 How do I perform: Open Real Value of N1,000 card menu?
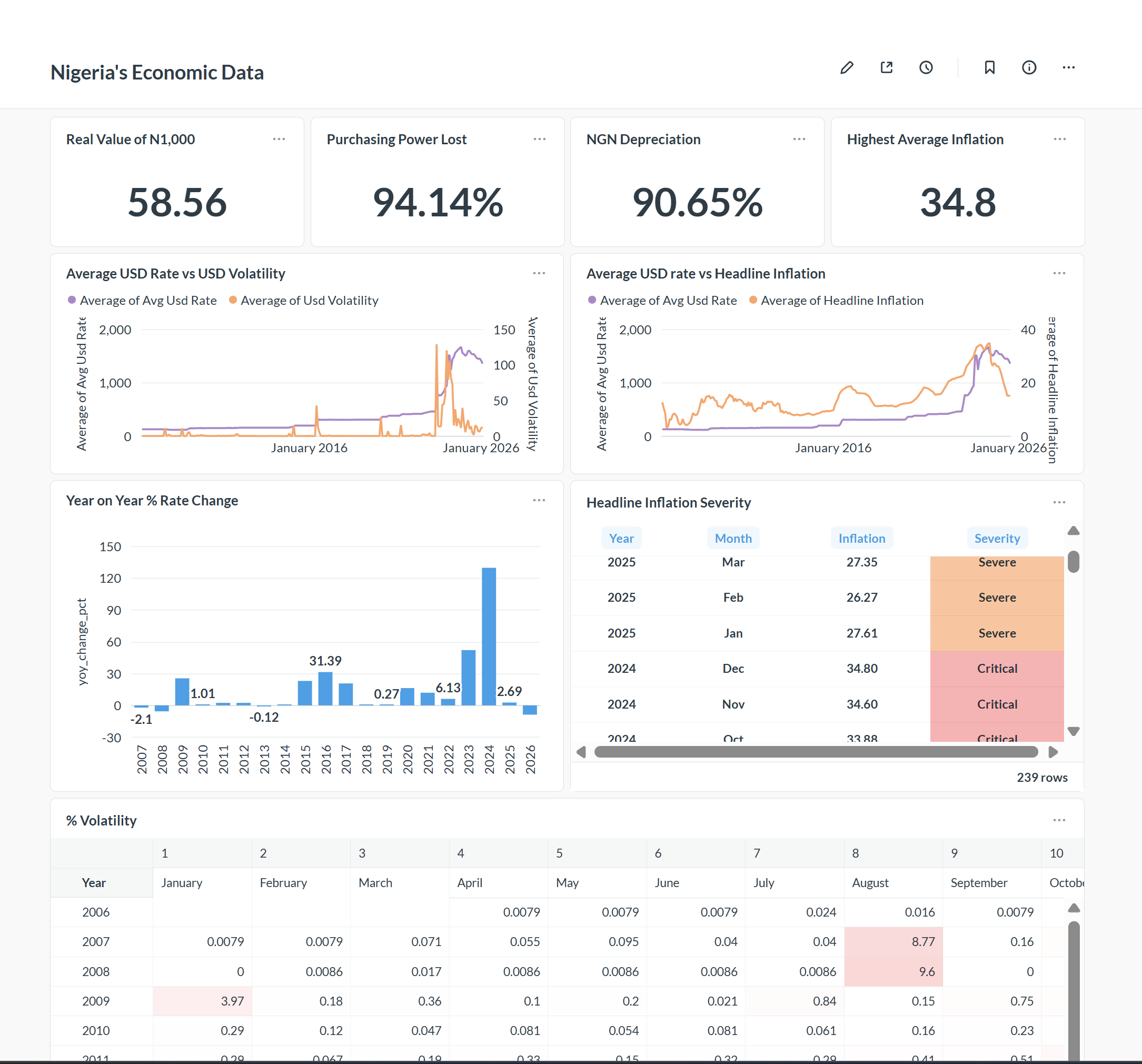point(279,139)
